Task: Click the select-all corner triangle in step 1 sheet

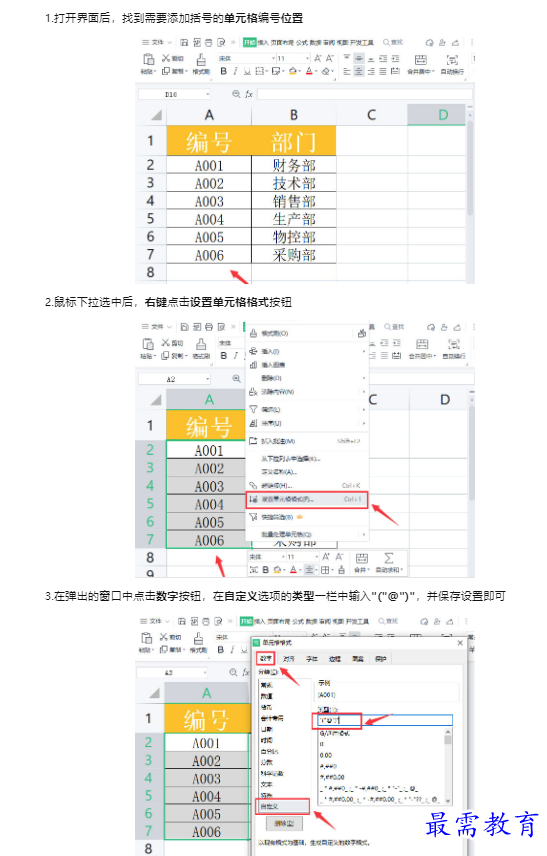Action: click(157, 115)
